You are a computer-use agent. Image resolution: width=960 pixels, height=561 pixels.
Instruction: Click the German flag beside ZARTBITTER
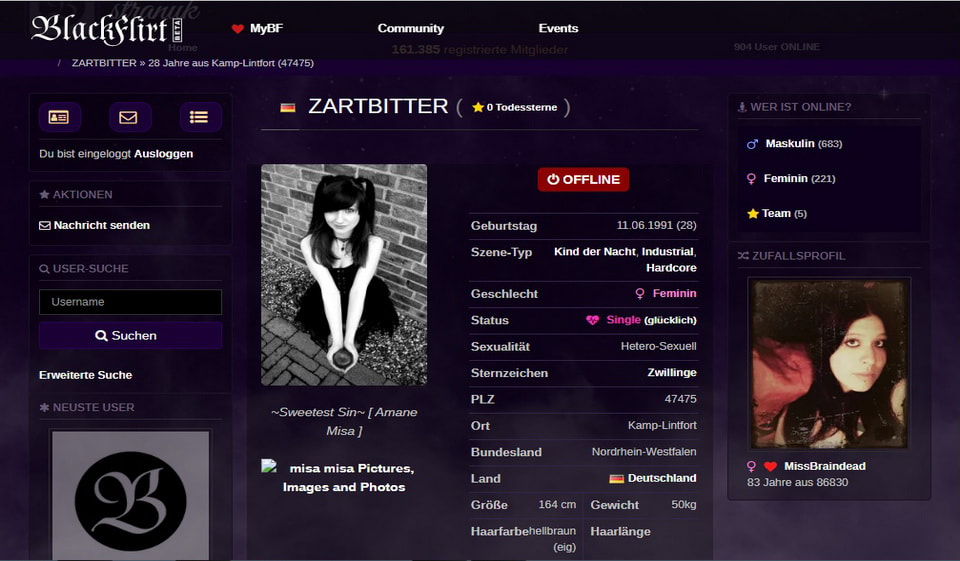pyautogui.click(x=288, y=108)
